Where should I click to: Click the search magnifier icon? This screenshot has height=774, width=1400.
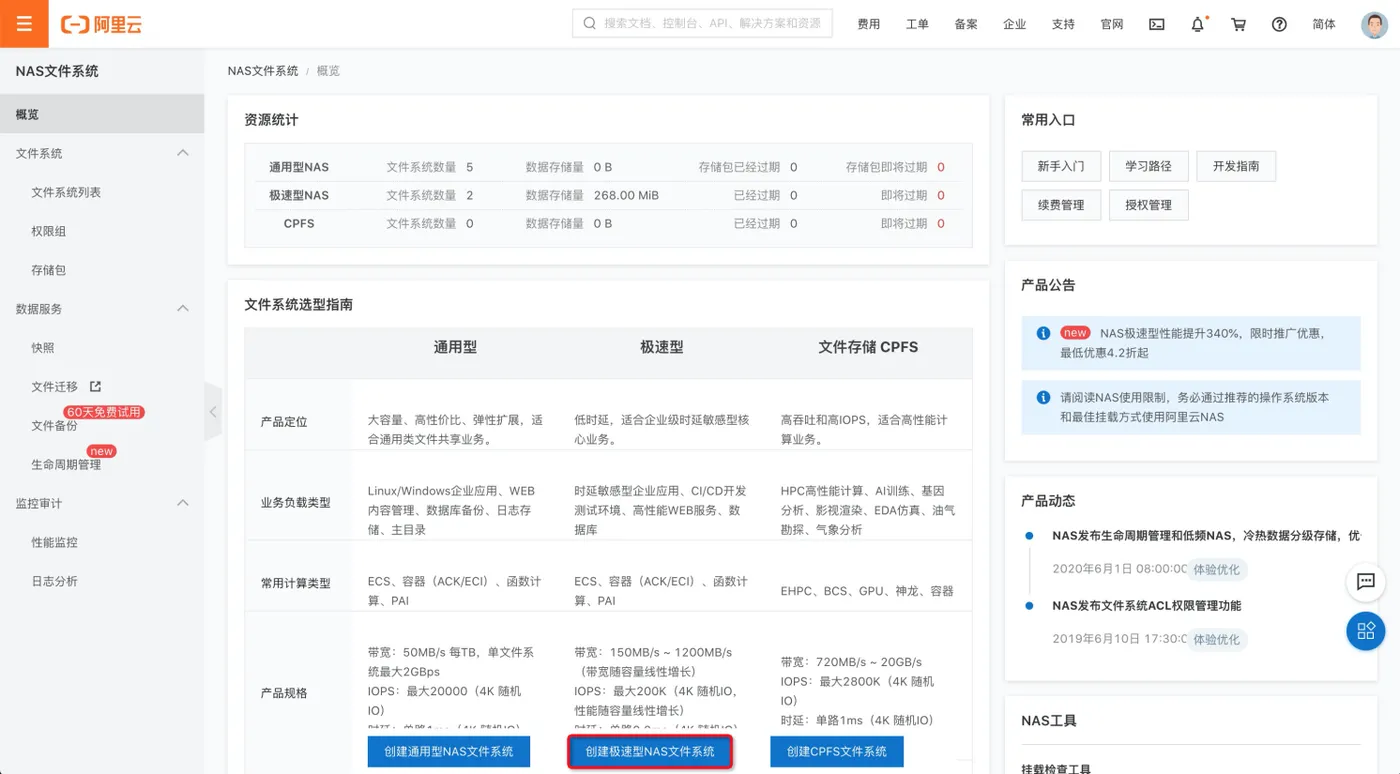click(x=589, y=23)
